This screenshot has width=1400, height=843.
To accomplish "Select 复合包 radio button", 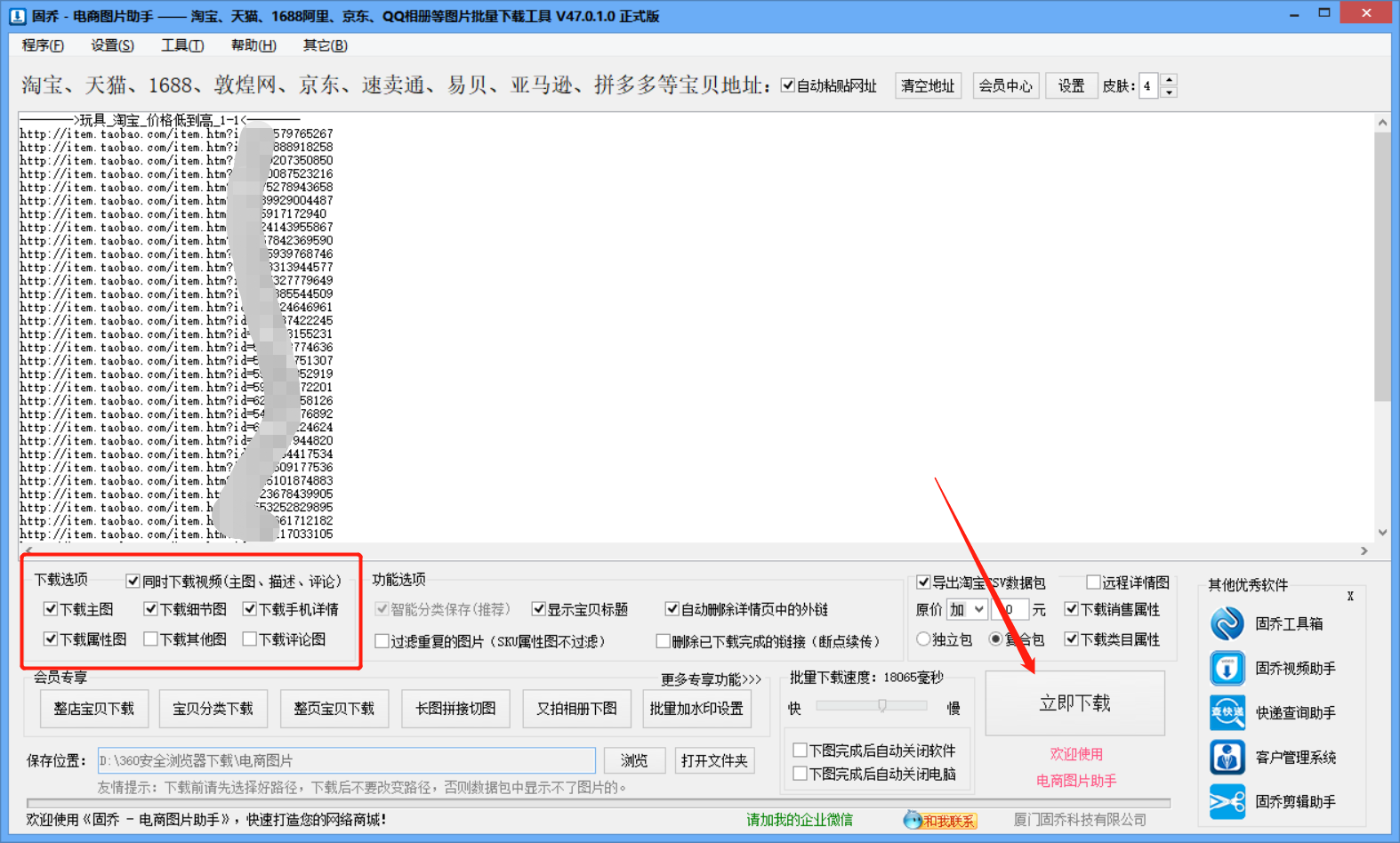I will [x=995, y=639].
